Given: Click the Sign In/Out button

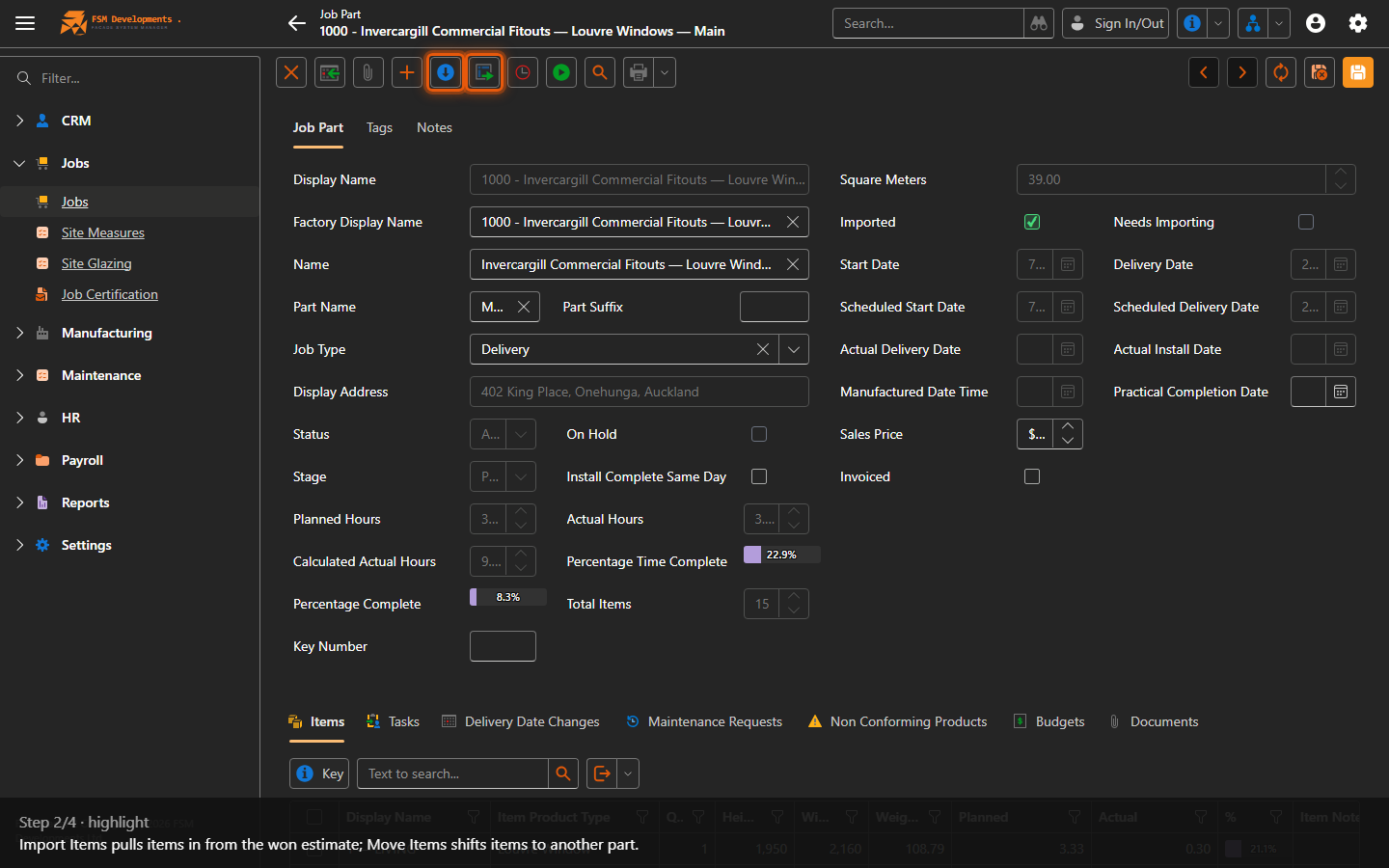Looking at the screenshot, I should 1116,23.
